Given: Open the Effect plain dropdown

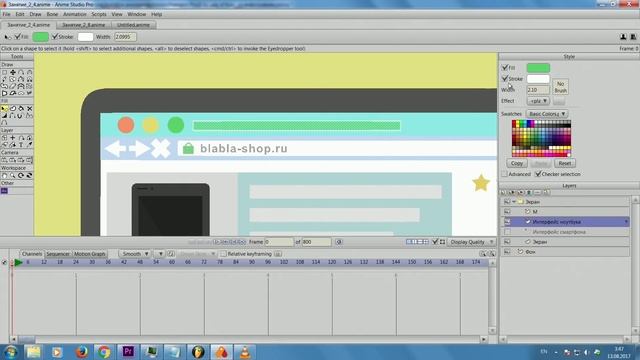Looking at the screenshot, I should pos(538,101).
